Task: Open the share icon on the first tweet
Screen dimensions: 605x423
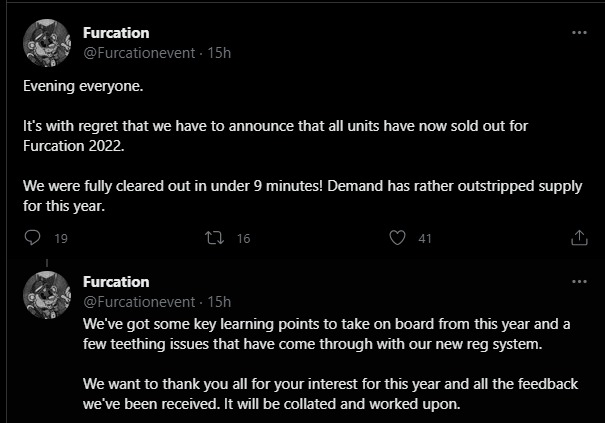Action: 579,238
